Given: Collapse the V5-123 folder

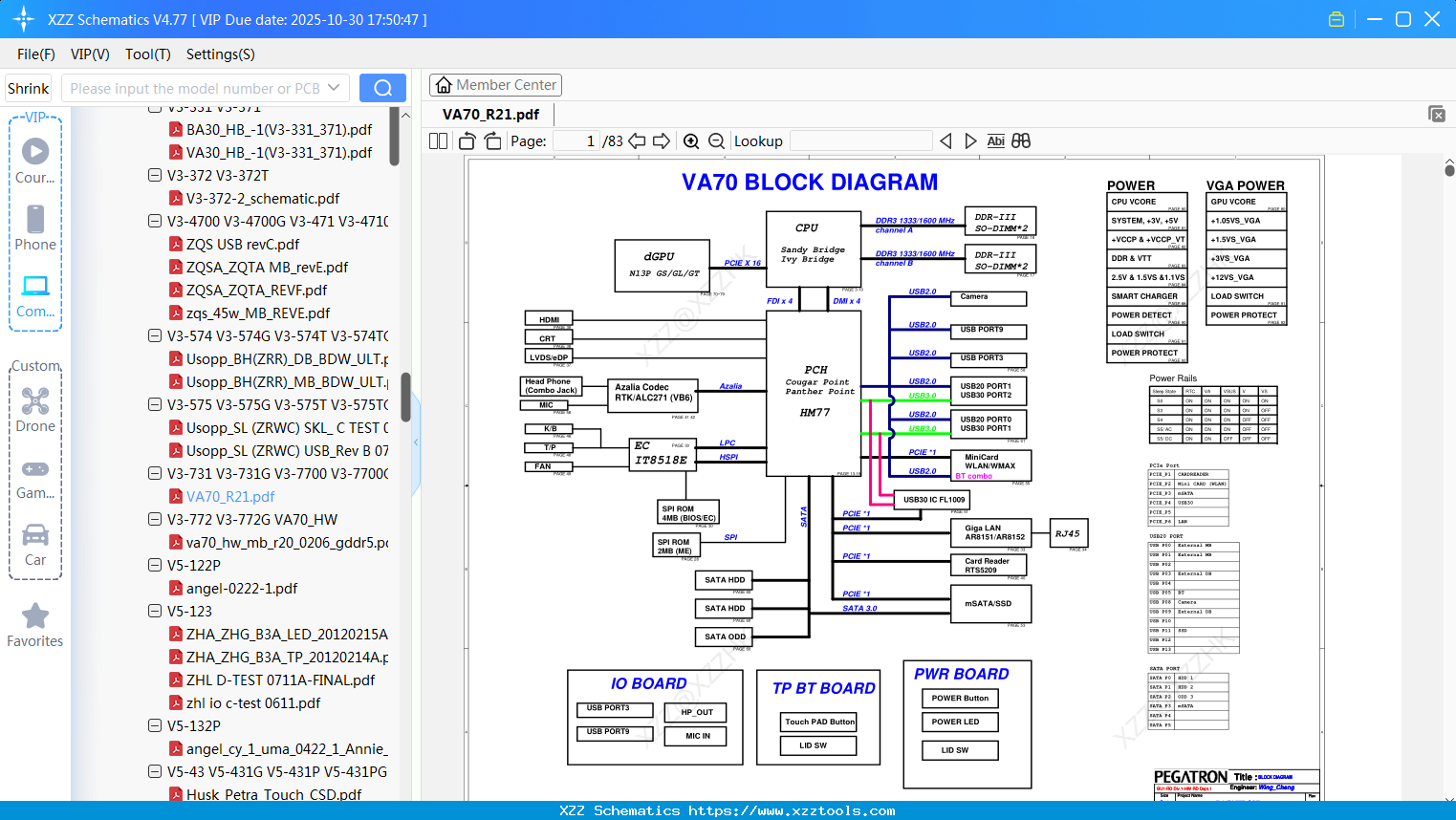Looking at the screenshot, I should coord(155,612).
